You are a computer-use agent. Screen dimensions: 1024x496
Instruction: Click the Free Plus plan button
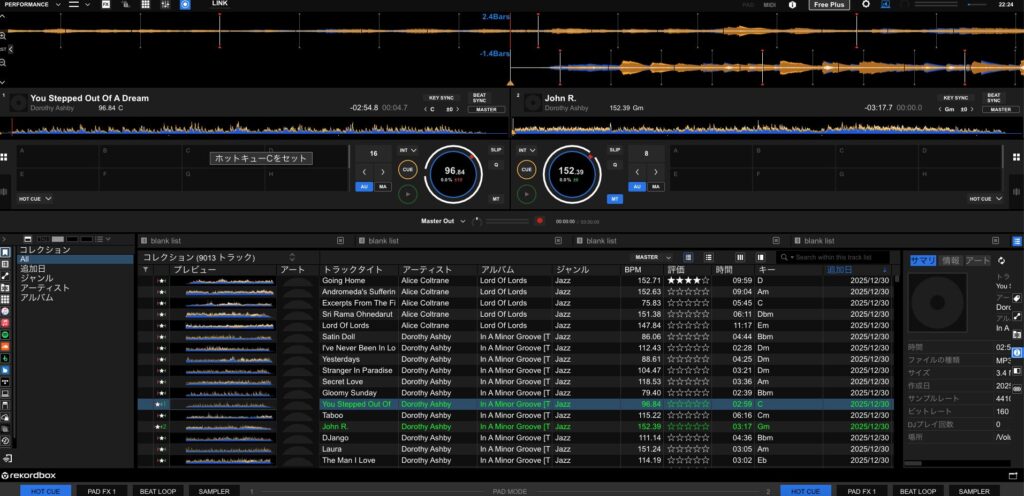(x=829, y=5)
